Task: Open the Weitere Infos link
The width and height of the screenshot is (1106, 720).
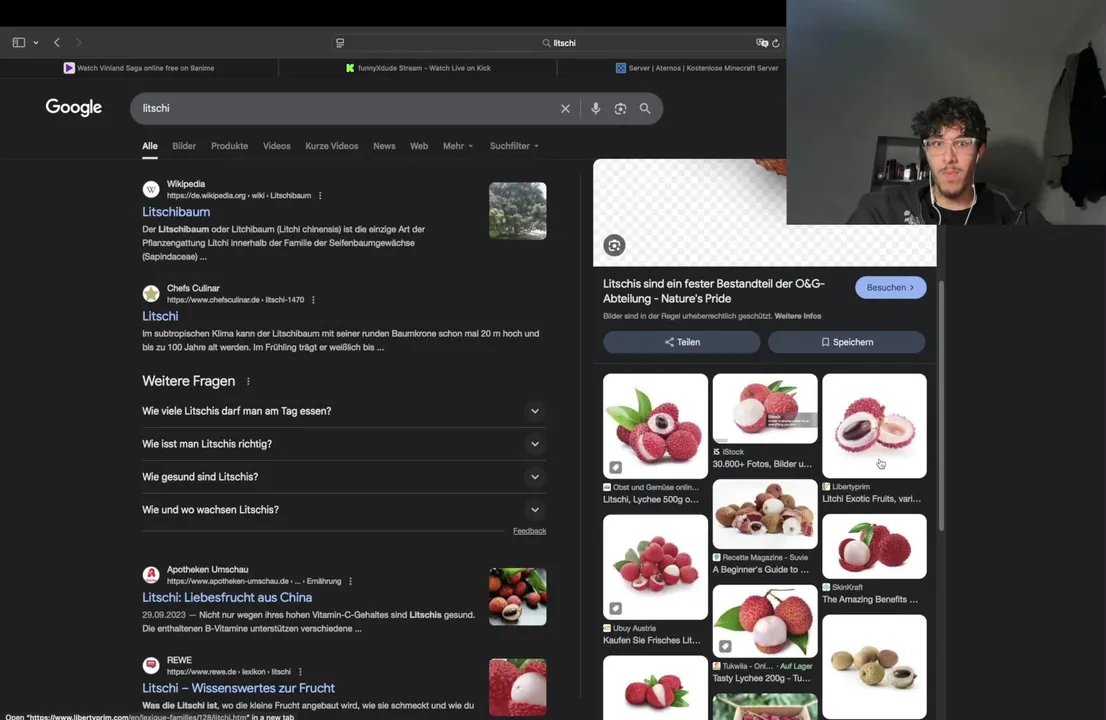Action: click(x=798, y=316)
